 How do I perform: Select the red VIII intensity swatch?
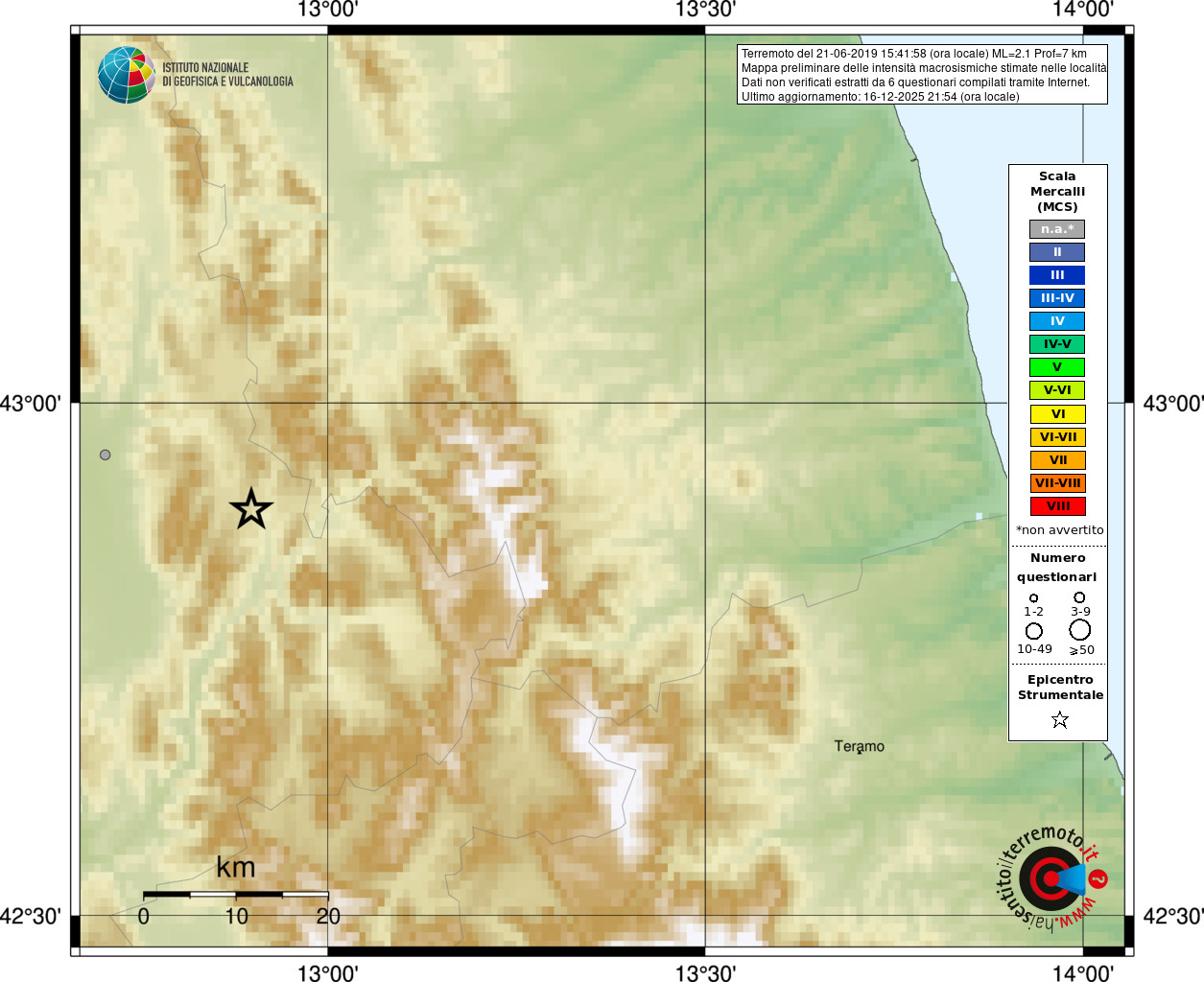pyautogui.click(x=1057, y=506)
